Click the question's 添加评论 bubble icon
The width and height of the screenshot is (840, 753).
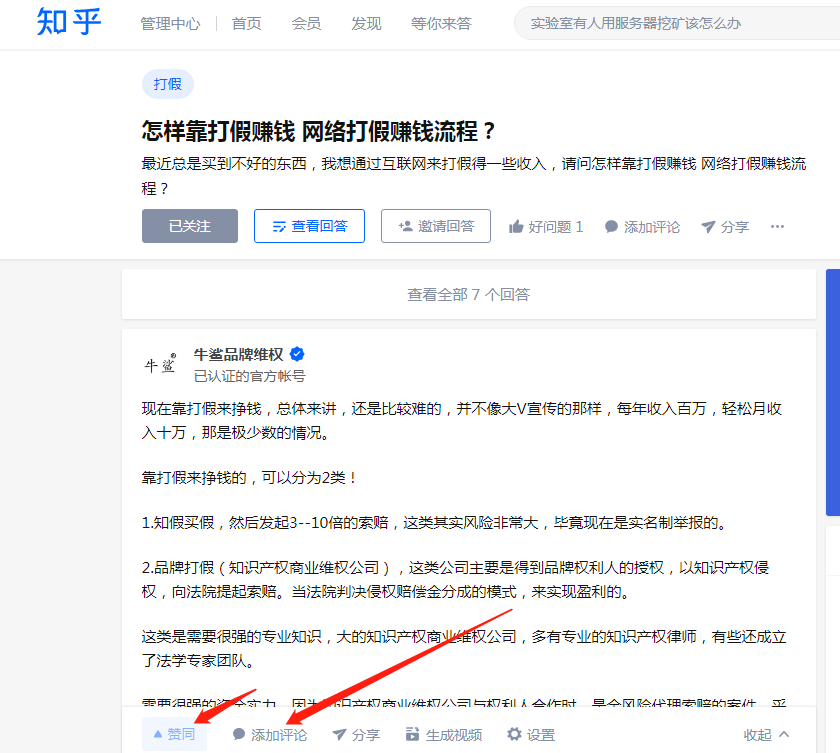611,227
